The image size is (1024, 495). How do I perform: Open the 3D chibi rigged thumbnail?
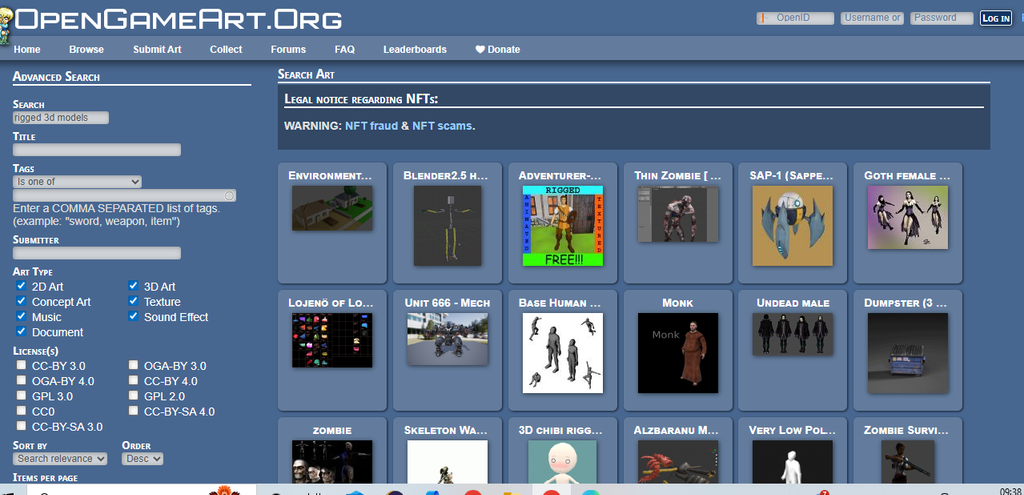562,462
